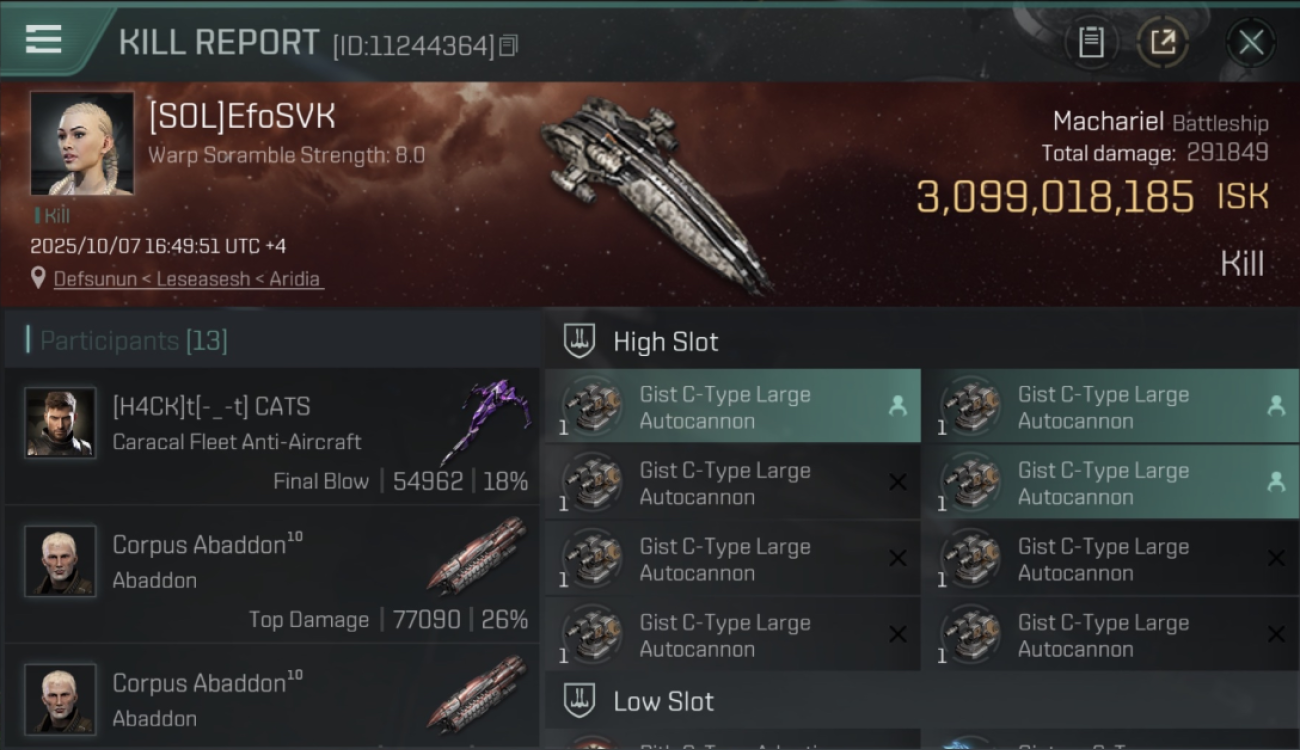1300x750 pixels.
Task: Select the top-left highlighted autocannon slot
Action: tap(732, 406)
